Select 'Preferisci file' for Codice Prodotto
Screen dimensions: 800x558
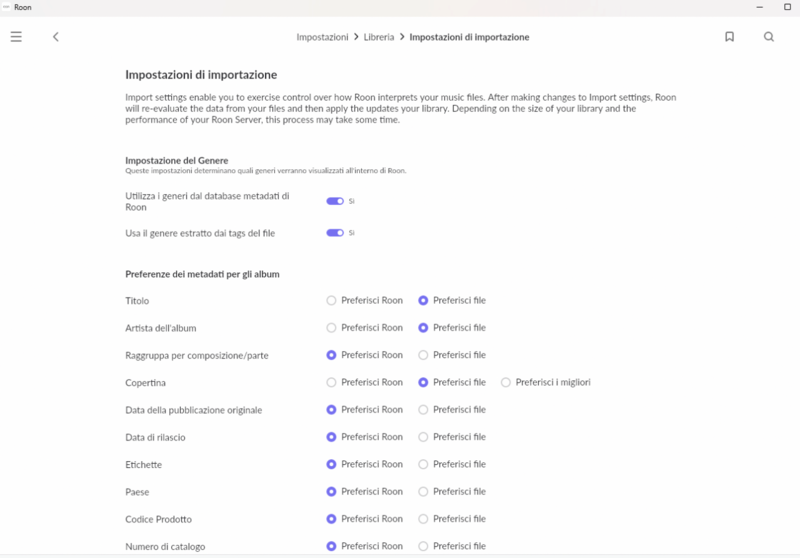coord(424,519)
